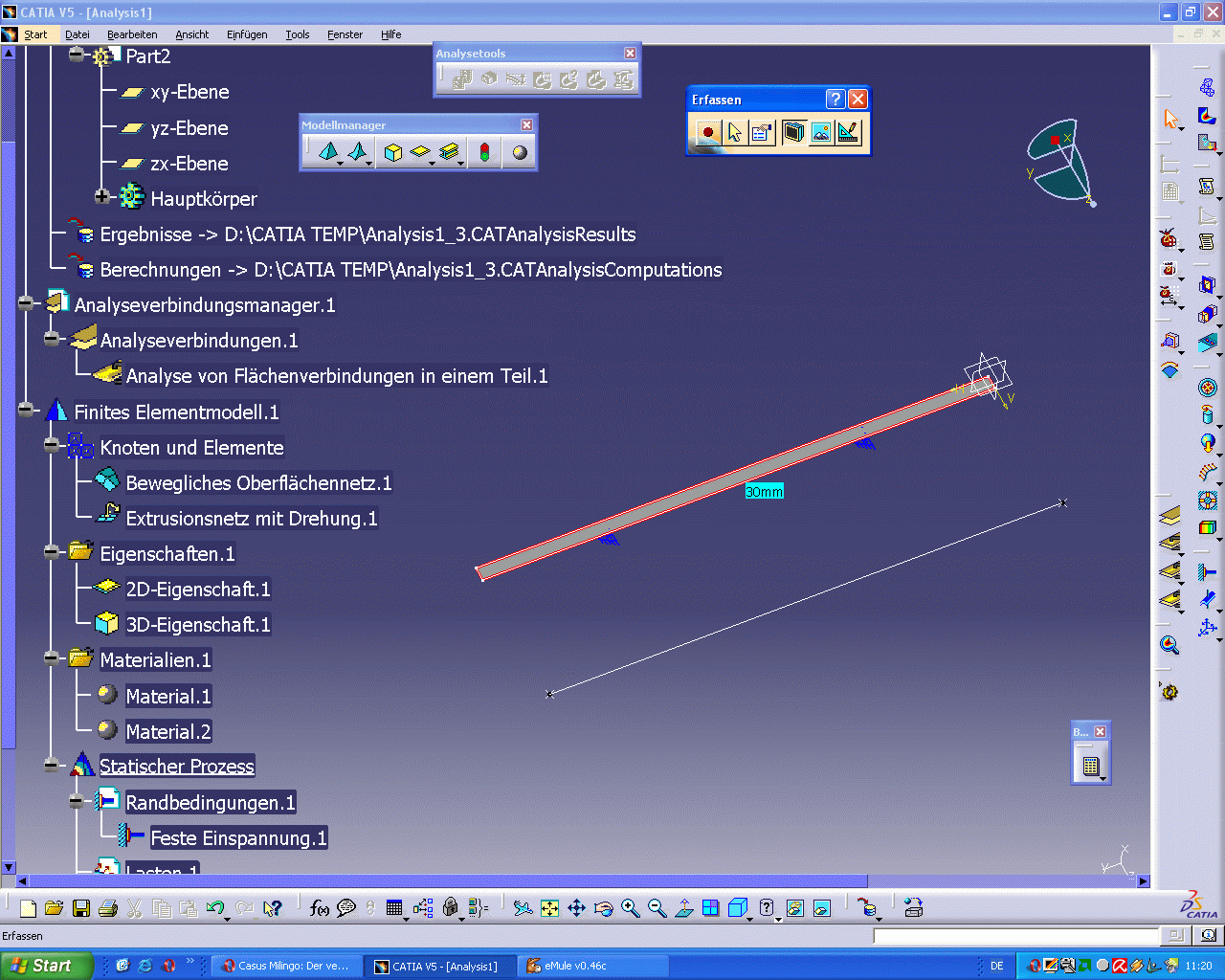Image resolution: width=1225 pixels, height=980 pixels.
Task: Click the vector drawing icon in Erfassen
Action: (x=849, y=132)
